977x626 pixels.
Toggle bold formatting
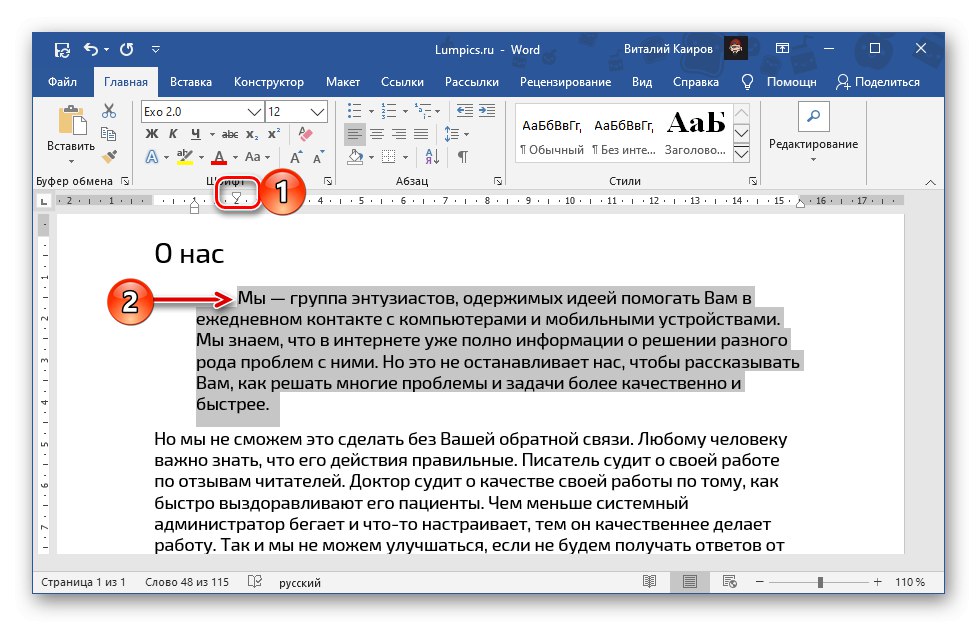[152, 132]
